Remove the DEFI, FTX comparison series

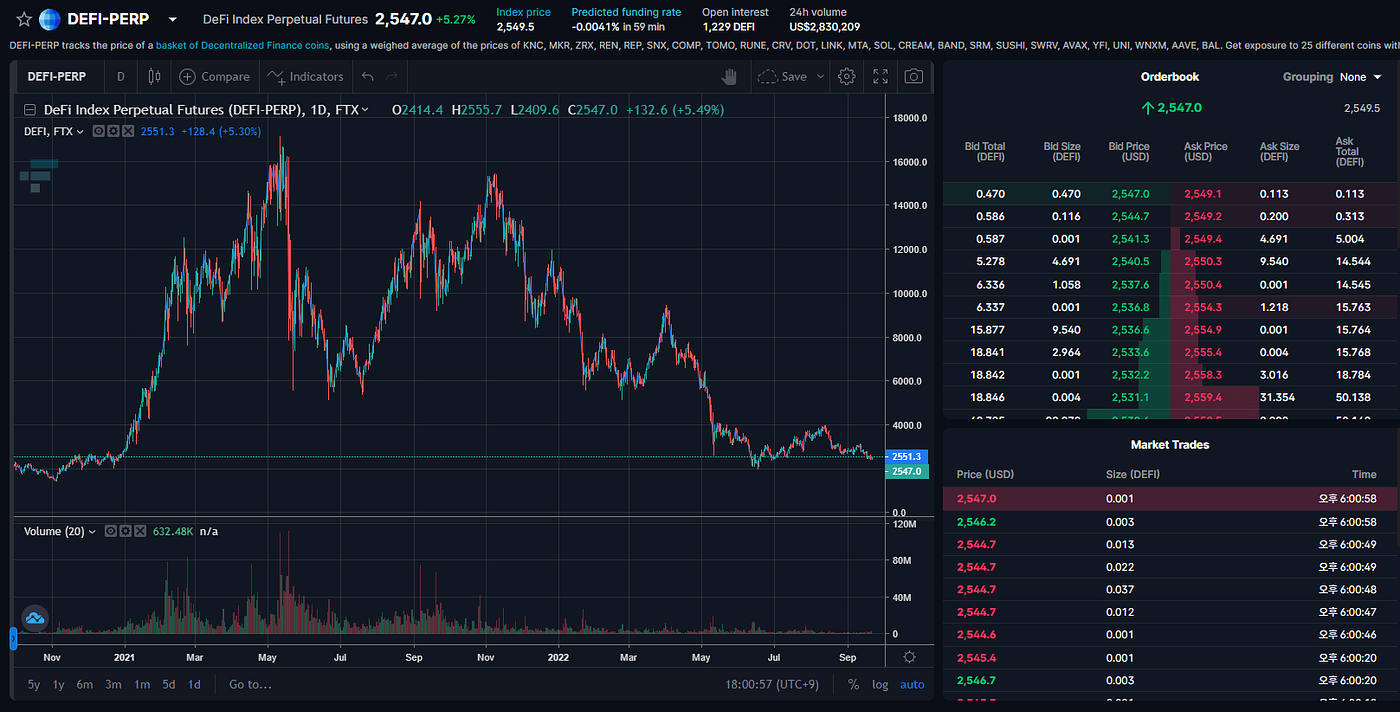point(127,131)
